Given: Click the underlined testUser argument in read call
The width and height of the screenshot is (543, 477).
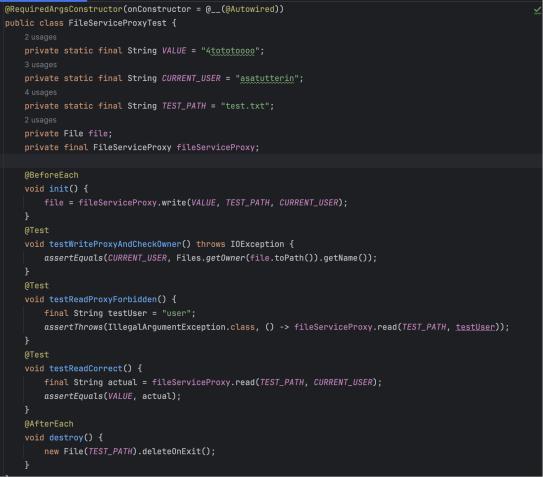Looking at the screenshot, I should coord(475,327).
